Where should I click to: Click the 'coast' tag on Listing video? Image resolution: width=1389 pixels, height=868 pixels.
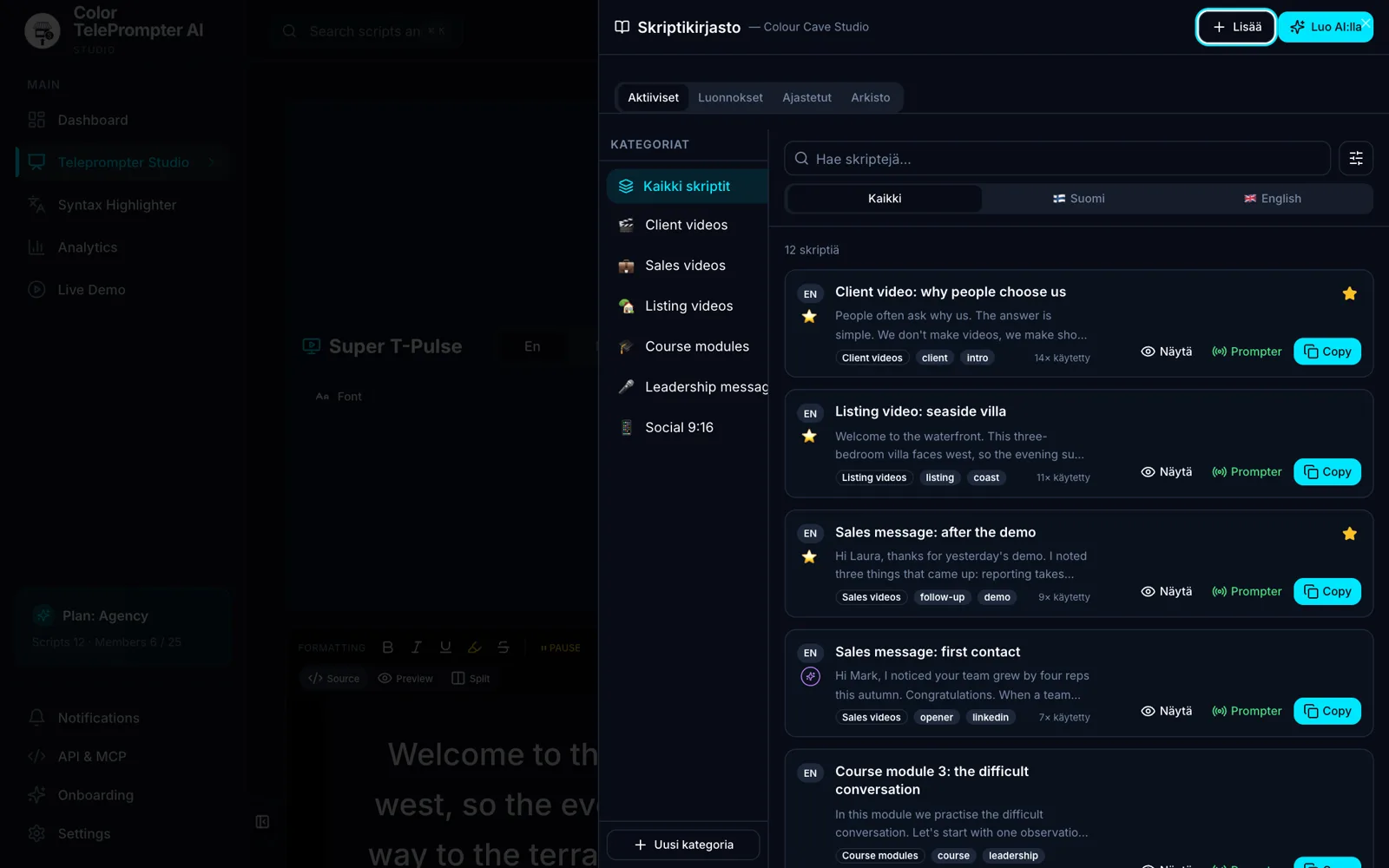coord(986,477)
